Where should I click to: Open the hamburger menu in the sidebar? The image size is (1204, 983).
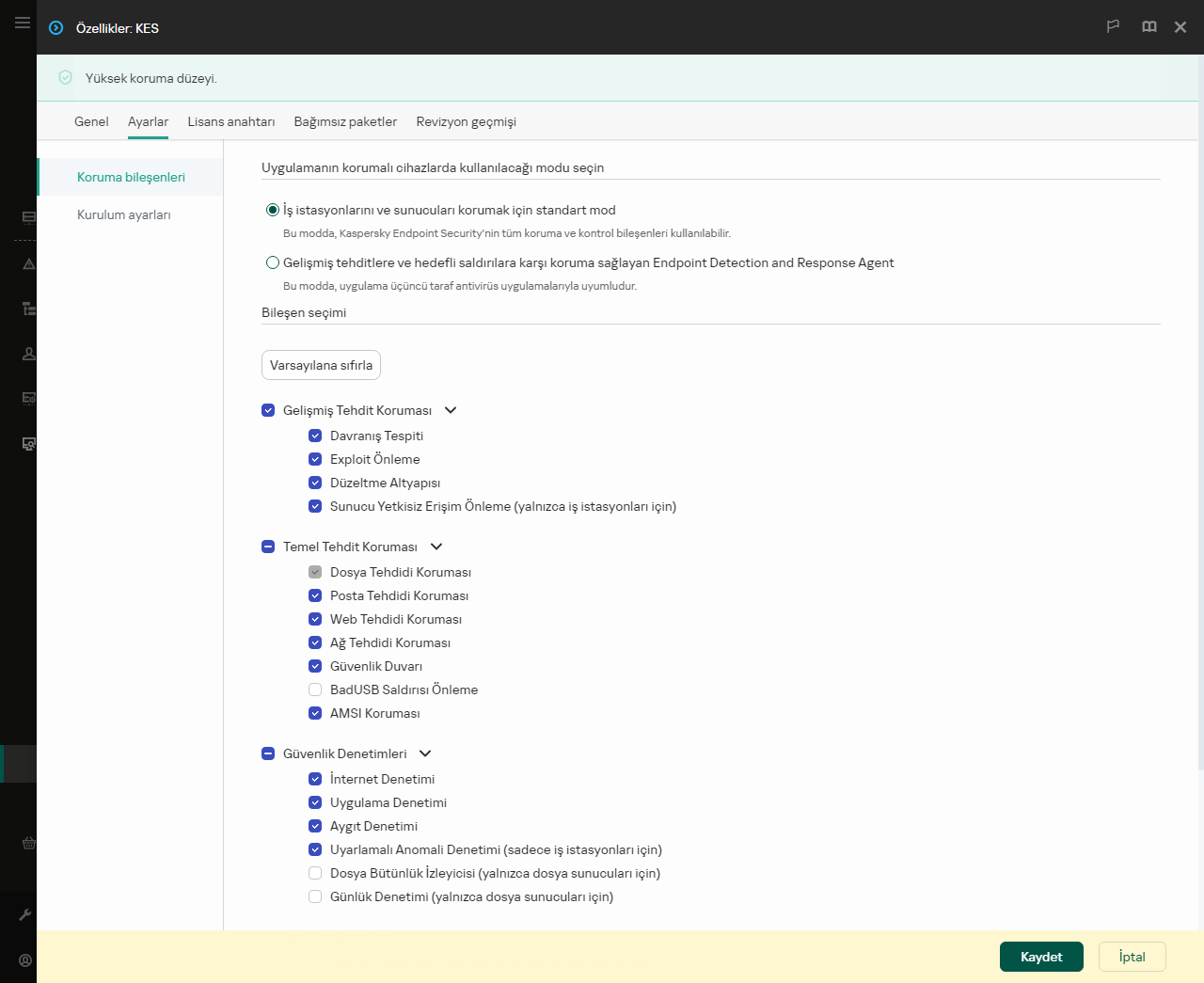22,23
